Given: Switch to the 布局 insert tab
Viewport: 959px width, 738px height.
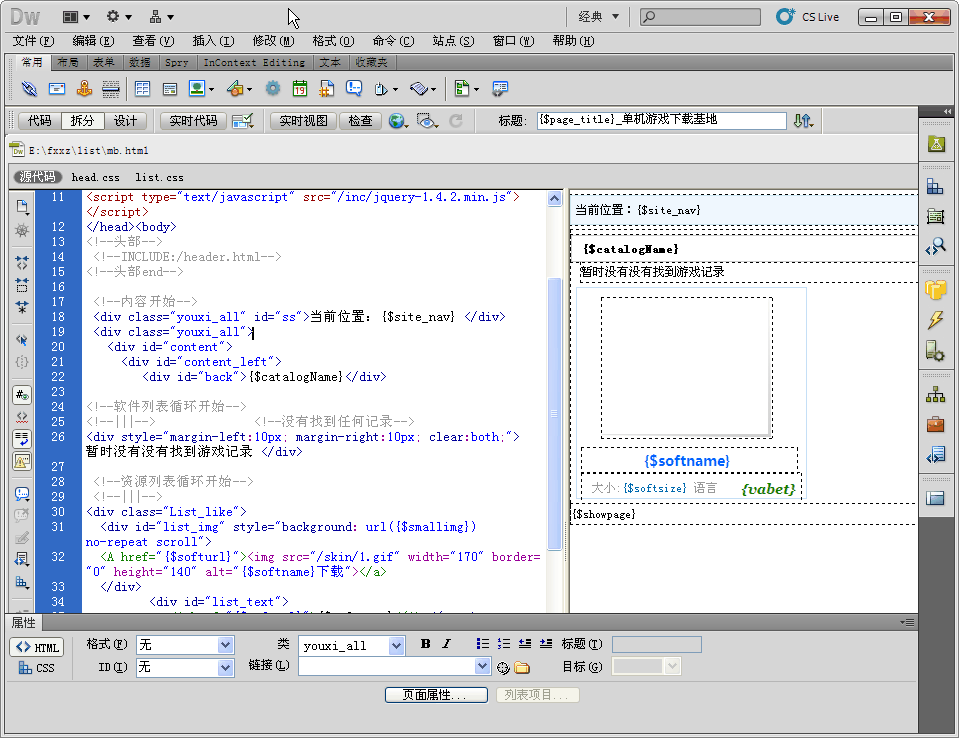Looking at the screenshot, I should click(x=68, y=62).
